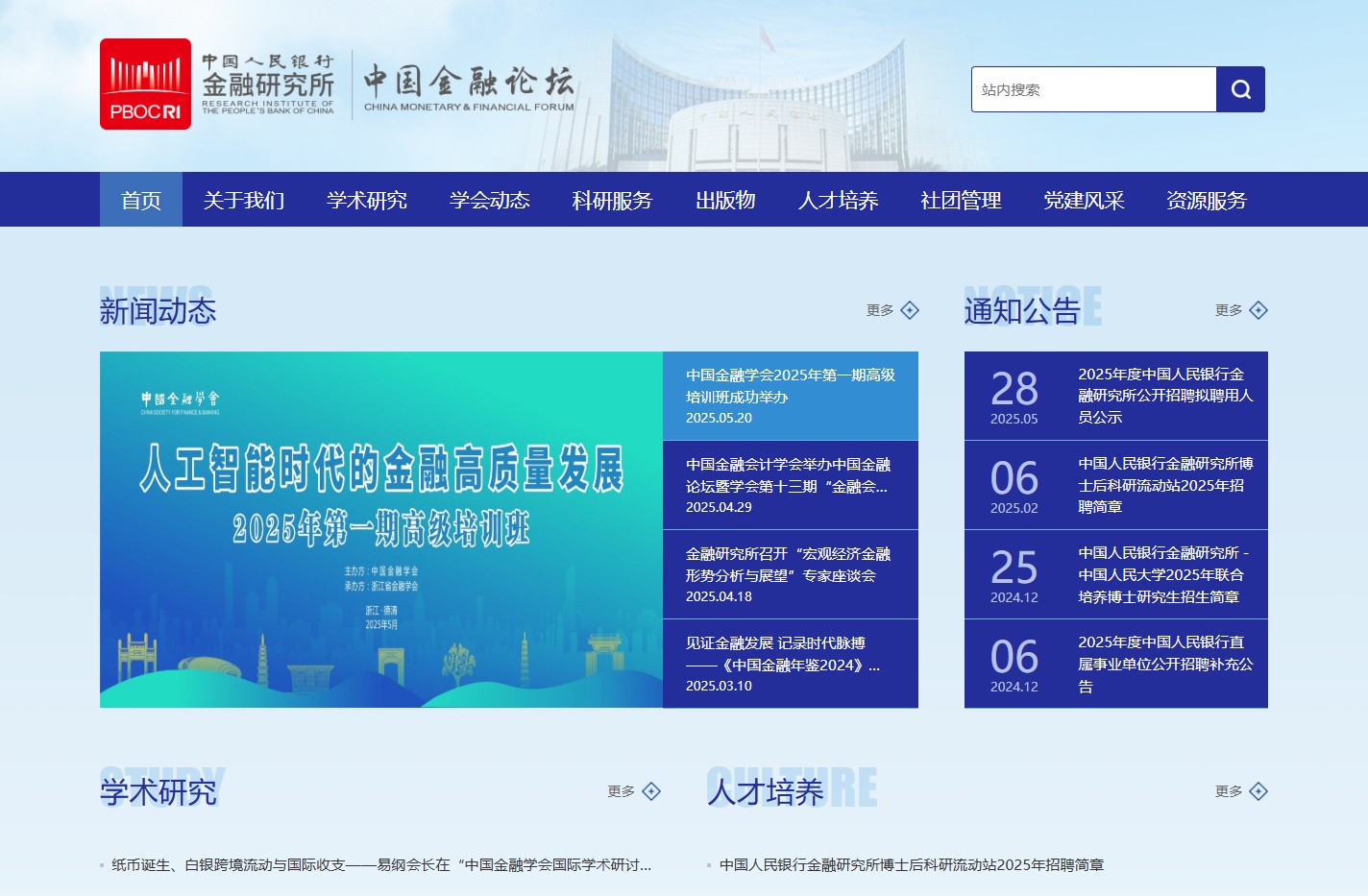The width and height of the screenshot is (1368, 896).
Task: Go to 学会动态 in the navigation bar
Action: click(x=490, y=200)
